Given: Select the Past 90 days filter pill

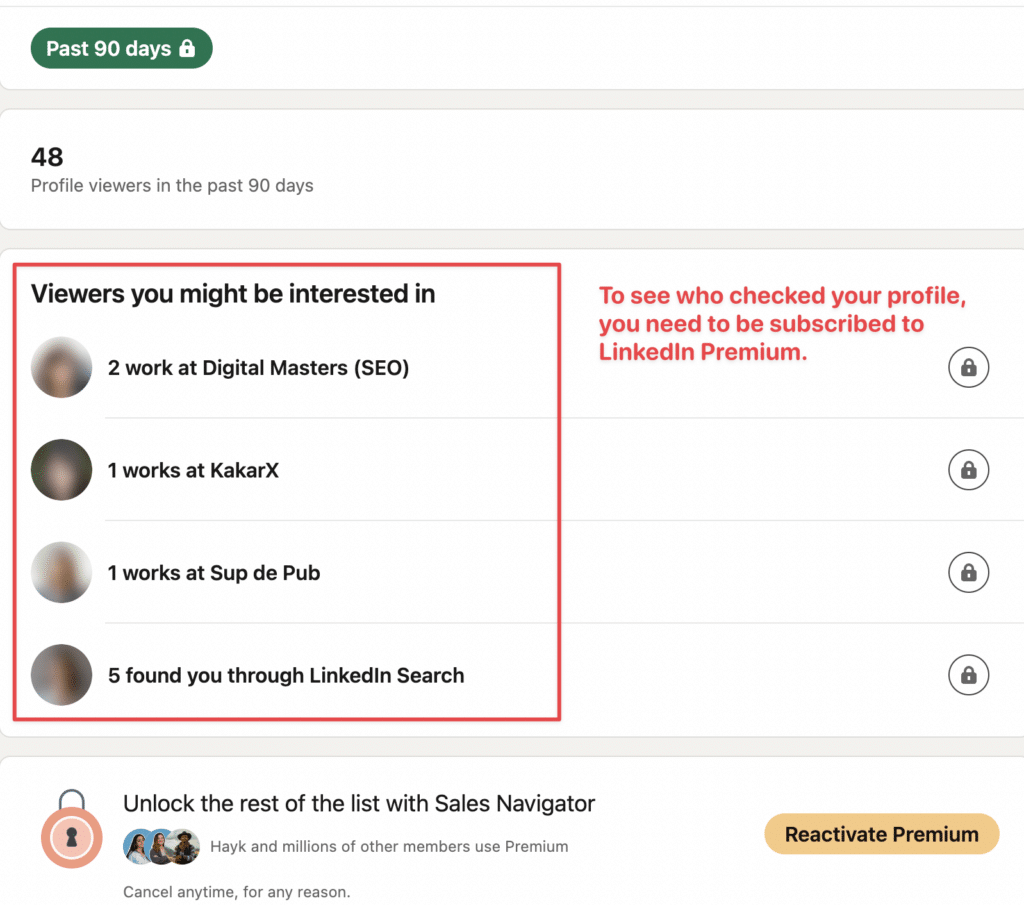Looking at the screenshot, I should [121, 48].
